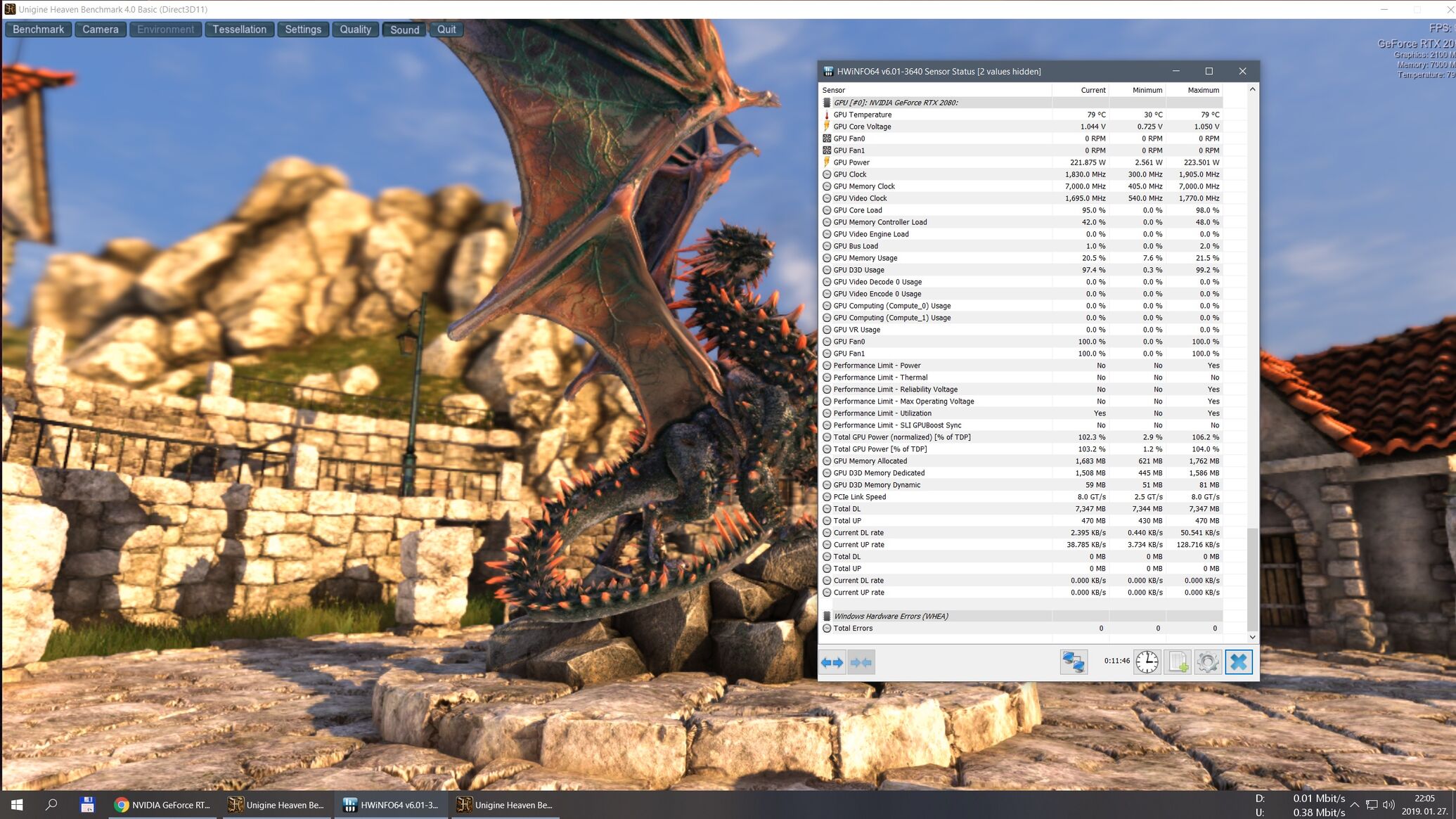The height and width of the screenshot is (819, 1456).
Task: Click the GPU RTX 2080 section chip icon
Action: 827,103
